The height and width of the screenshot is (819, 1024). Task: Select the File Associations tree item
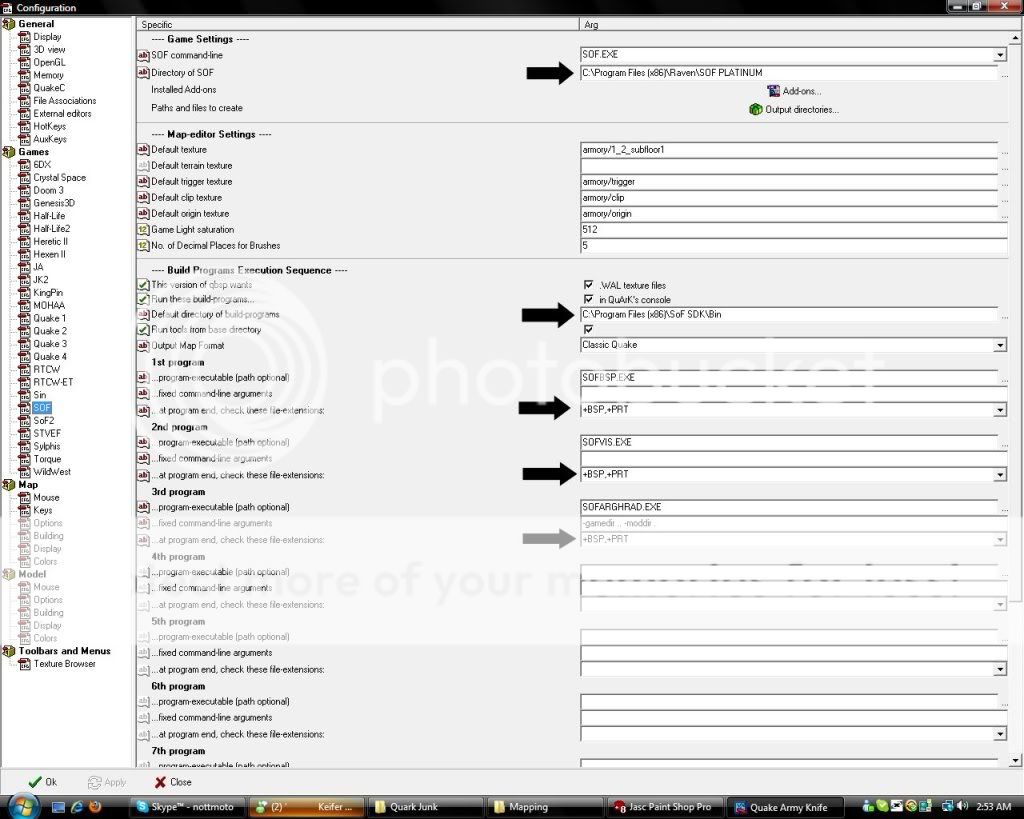tap(65, 101)
